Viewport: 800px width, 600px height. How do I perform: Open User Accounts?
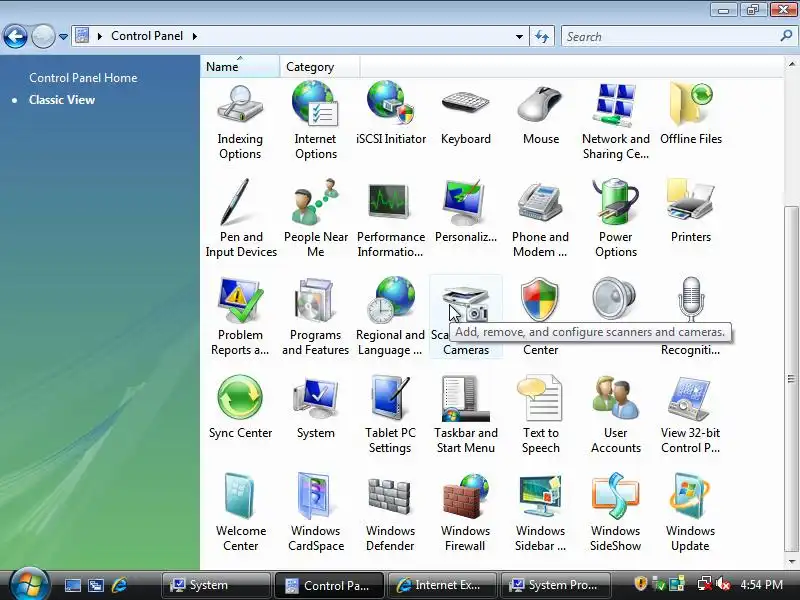coord(616,415)
